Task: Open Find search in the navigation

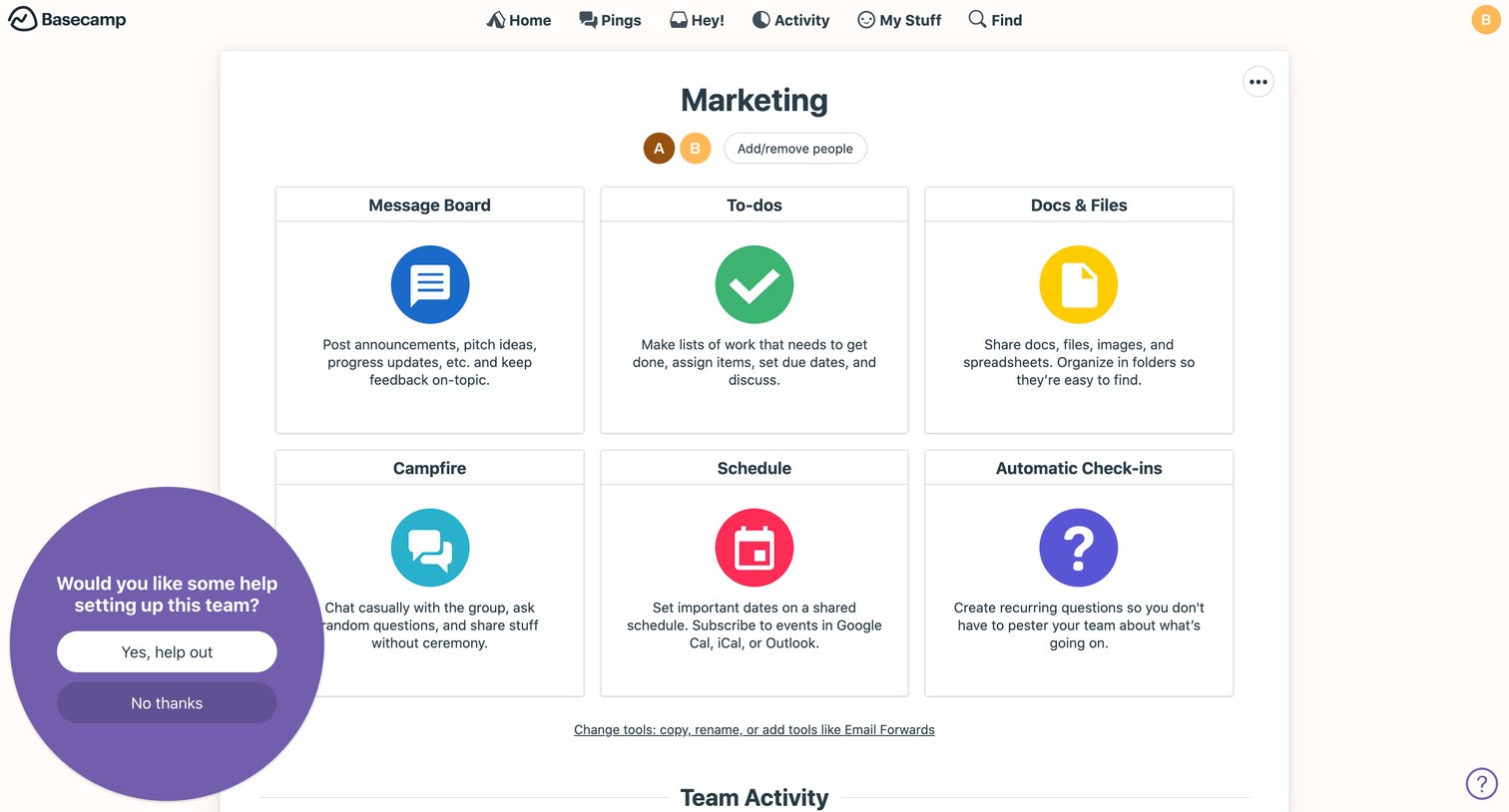Action: click(x=995, y=20)
